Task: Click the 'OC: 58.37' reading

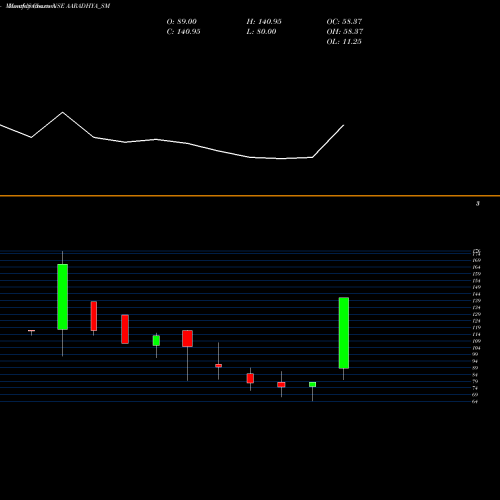Action: [x=344, y=22]
